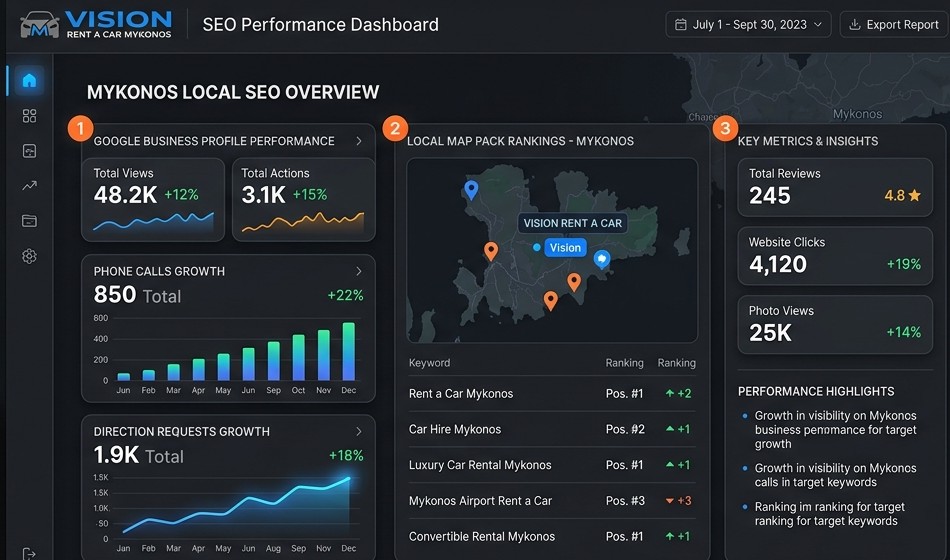Click the red +3 change for Mykonos Airport

tap(679, 501)
